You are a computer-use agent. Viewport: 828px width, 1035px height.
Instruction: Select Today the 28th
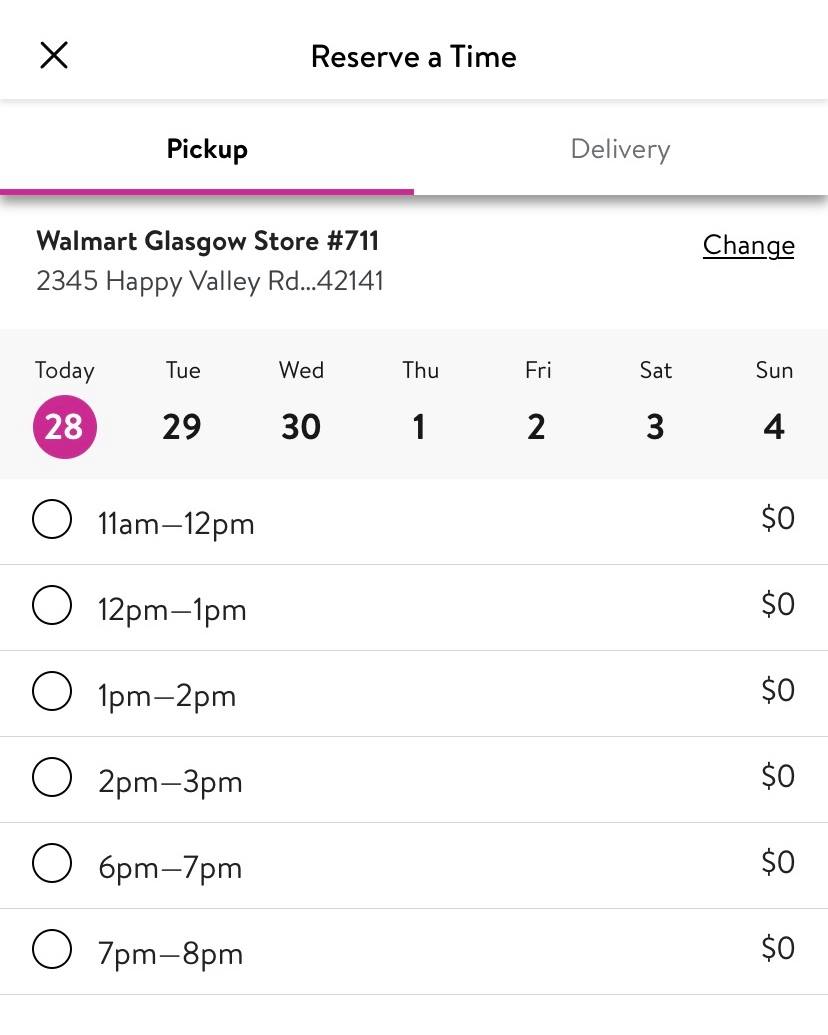point(65,427)
